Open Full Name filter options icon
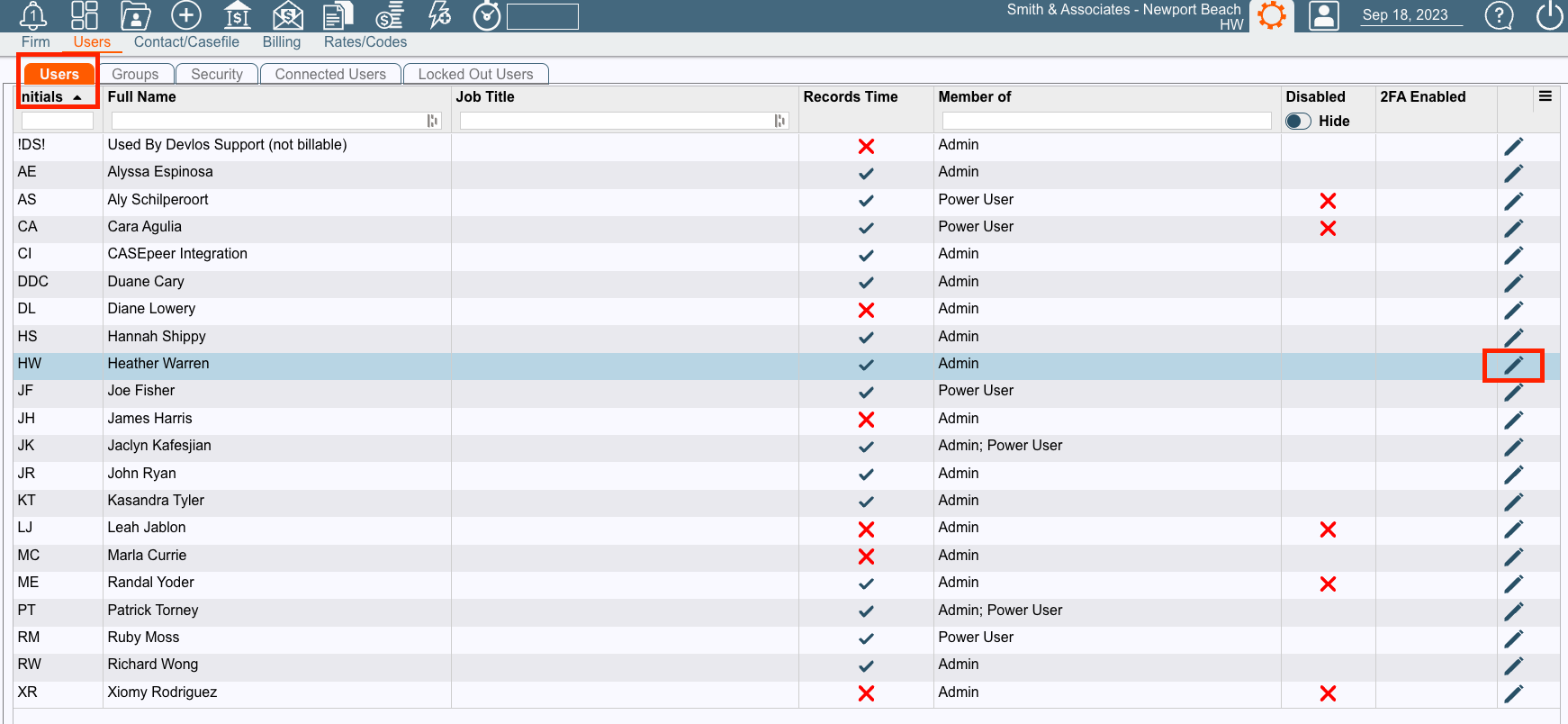Image resolution: width=1568 pixels, height=724 pixels. coord(433,121)
